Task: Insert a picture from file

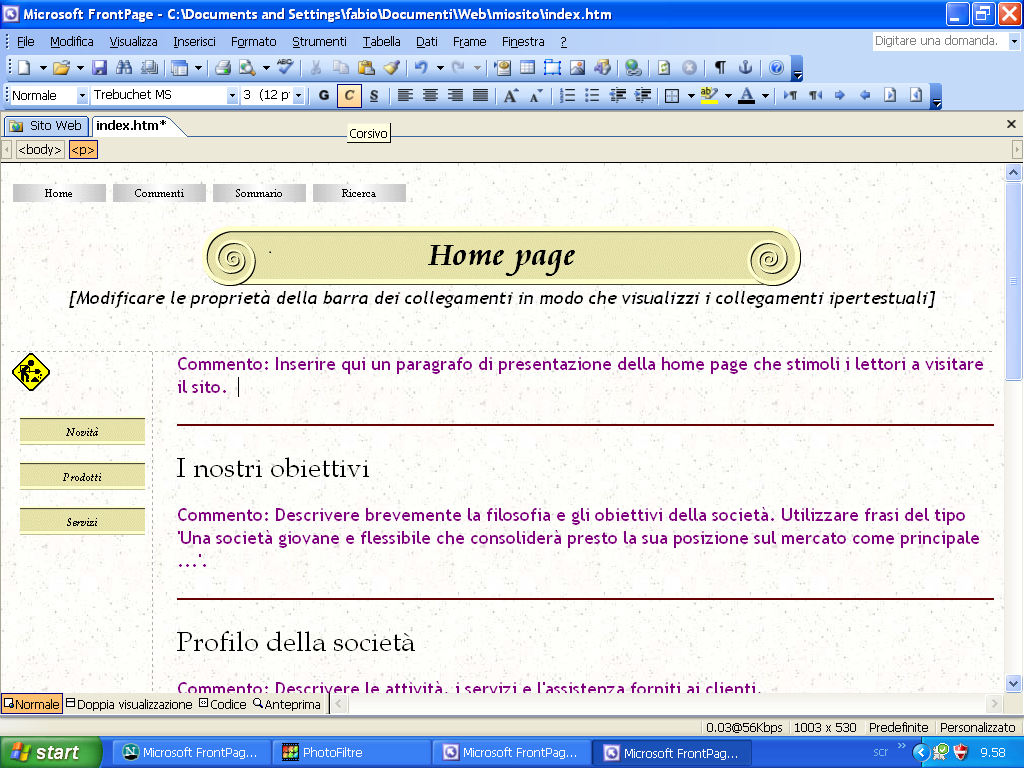Action: pyautogui.click(x=577, y=67)
